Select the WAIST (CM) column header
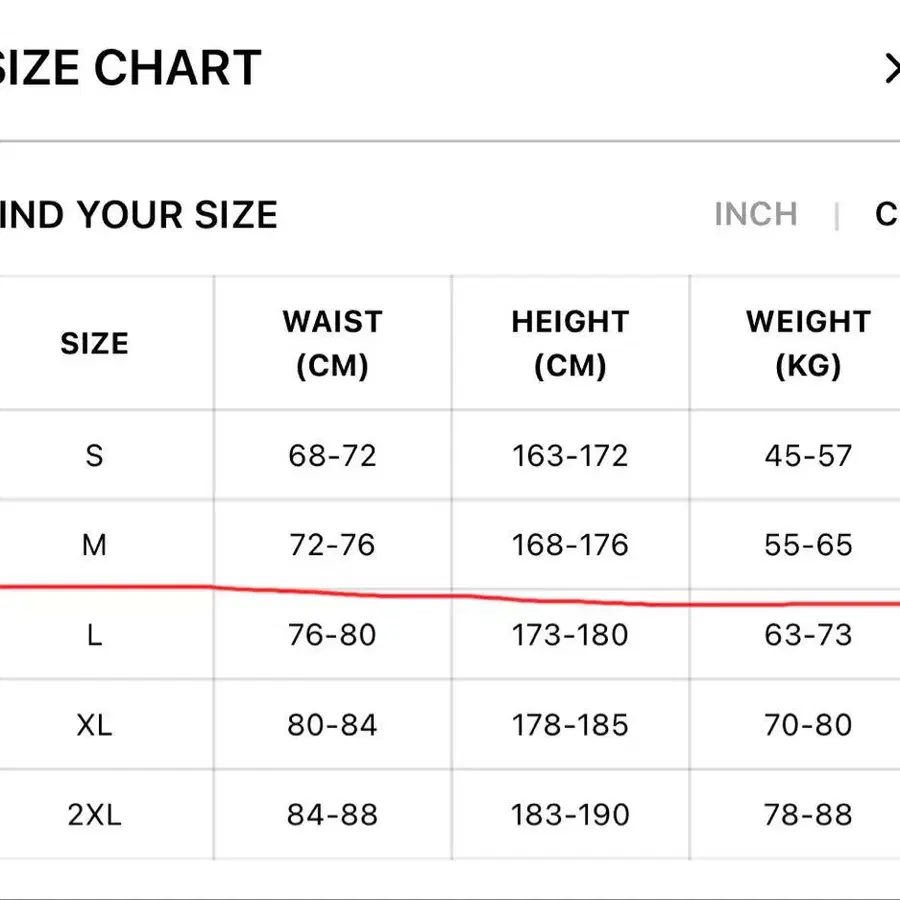The height and width of the screenshot is (900, 900). click(332, 344)
